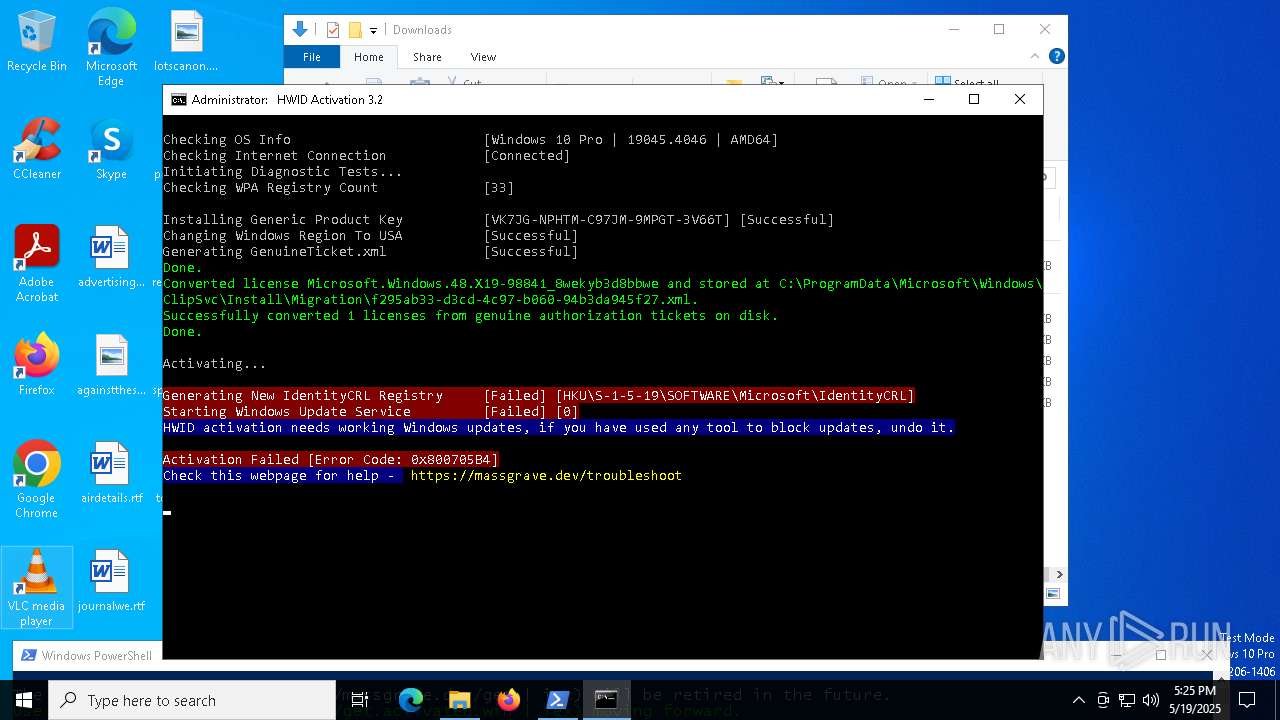Click the Properties checkmark icon in Explorer quick access

(333, 30)
